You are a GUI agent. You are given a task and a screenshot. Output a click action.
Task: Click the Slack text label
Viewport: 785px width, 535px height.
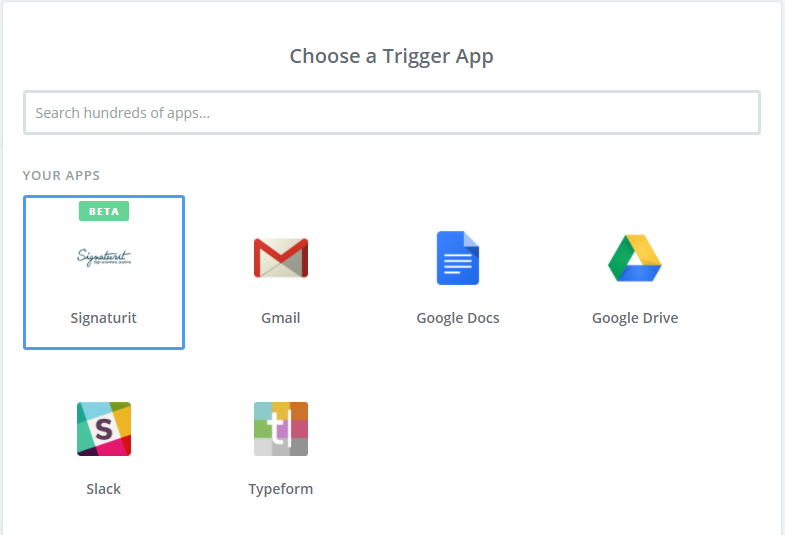[x=104, y=488]
